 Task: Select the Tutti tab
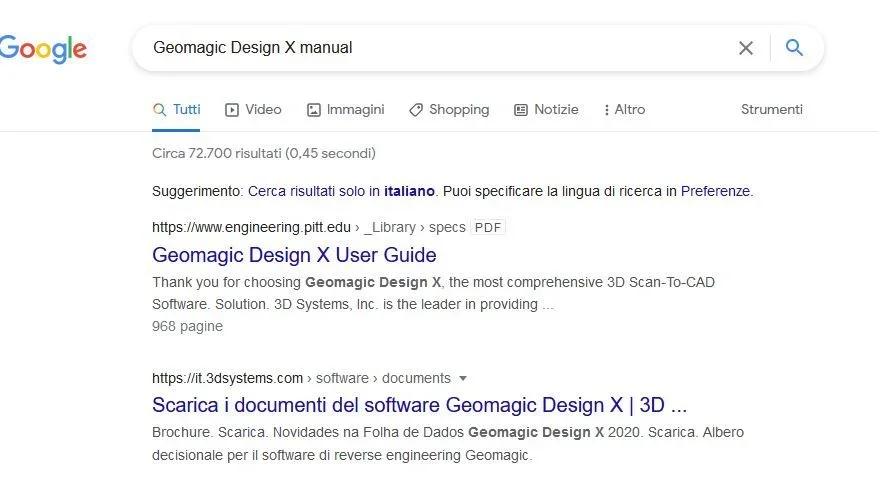(176, 110)
